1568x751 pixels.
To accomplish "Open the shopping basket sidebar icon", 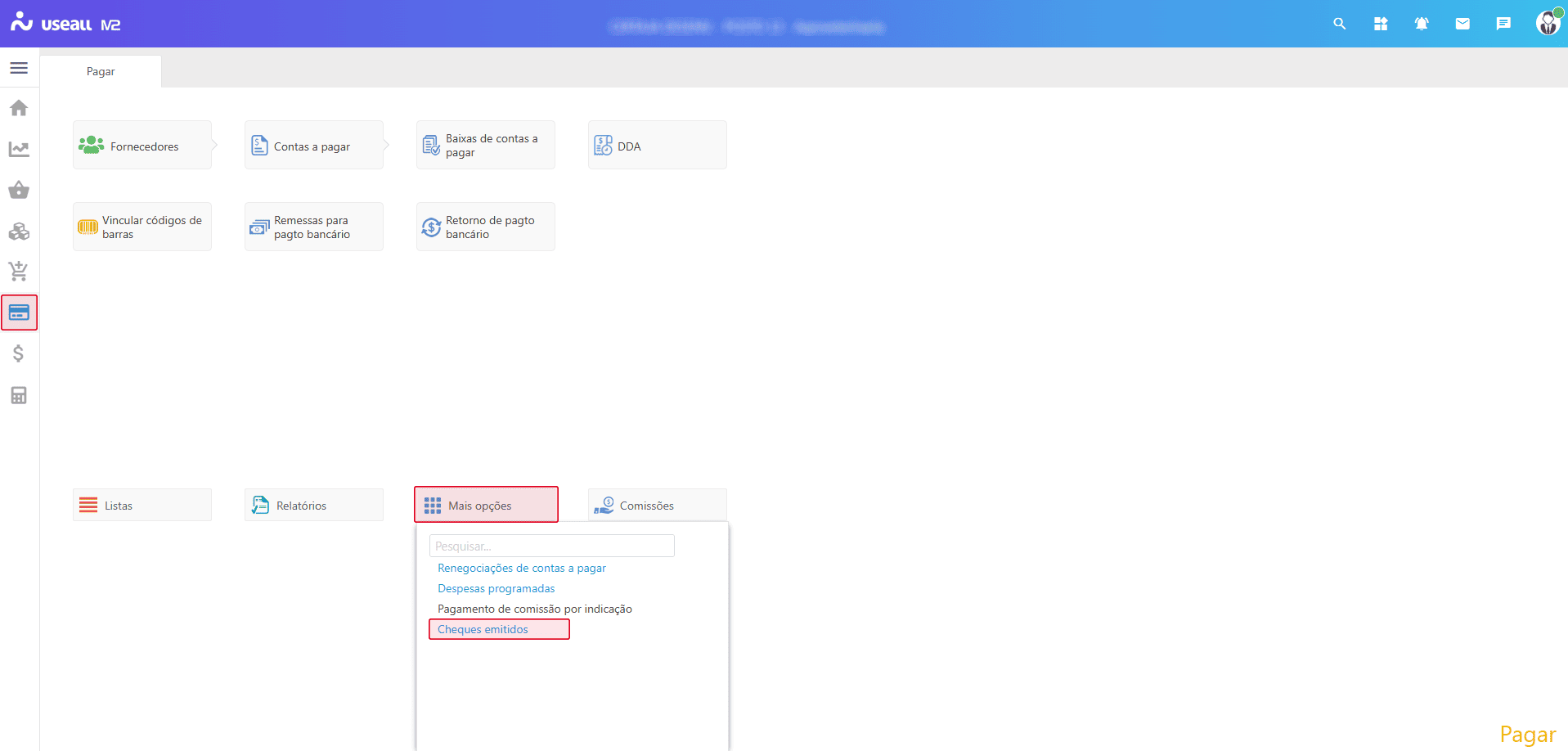I will point(19,190).
